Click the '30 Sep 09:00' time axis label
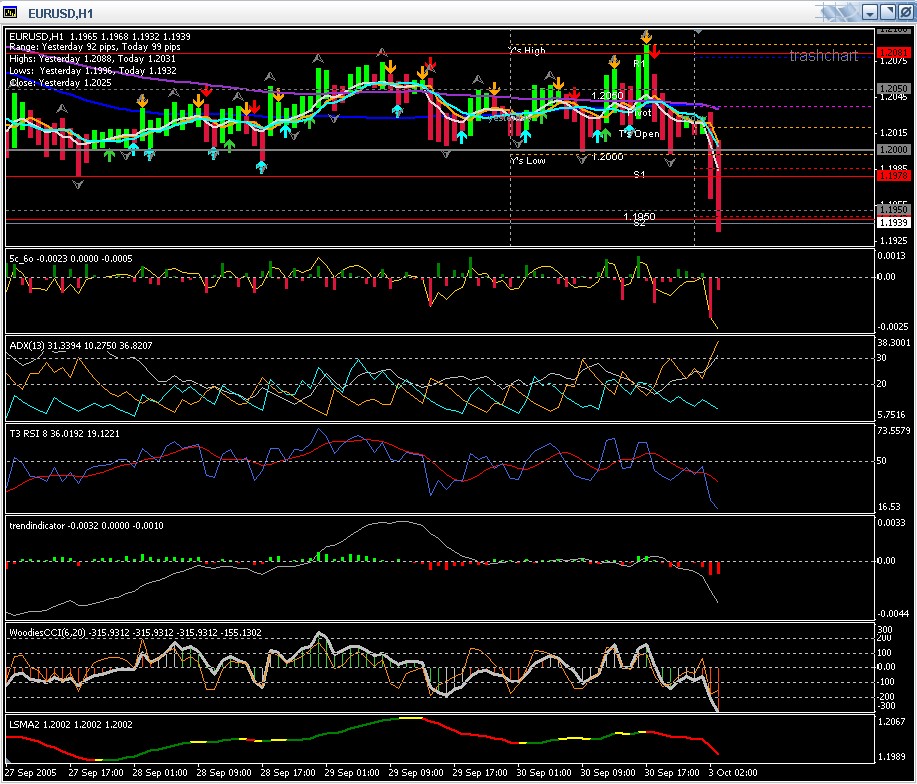The width and height of the screenshot is (917, 784). point(608,772)
